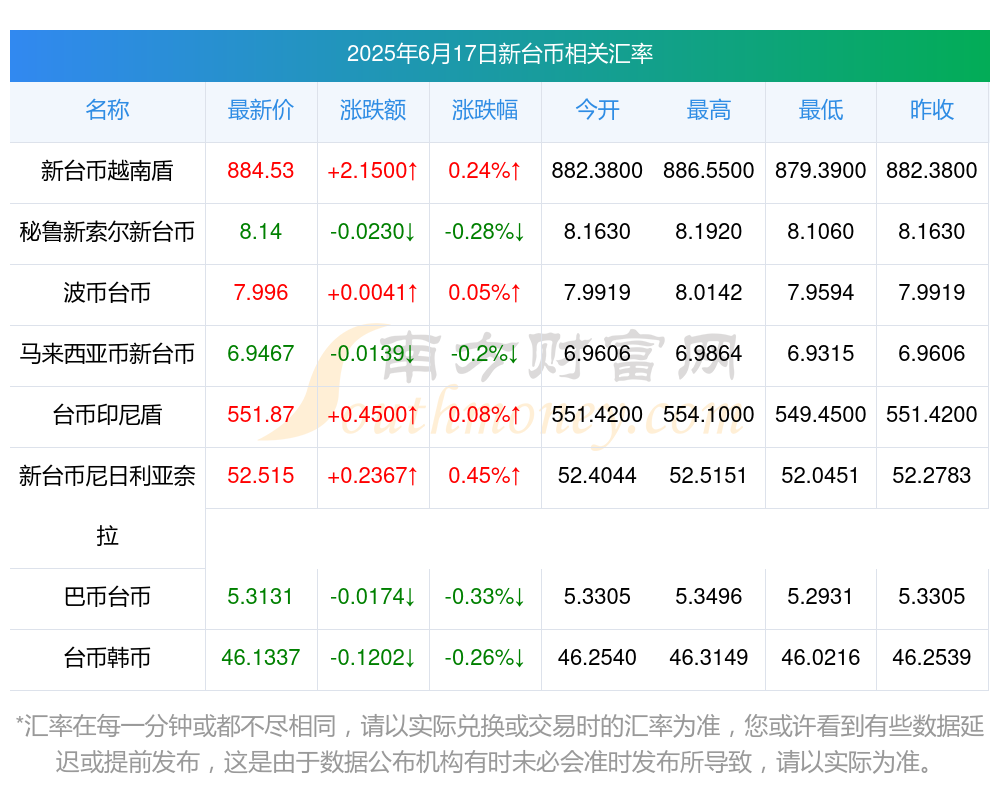Click the high value 8.0142

pos(709,293)
